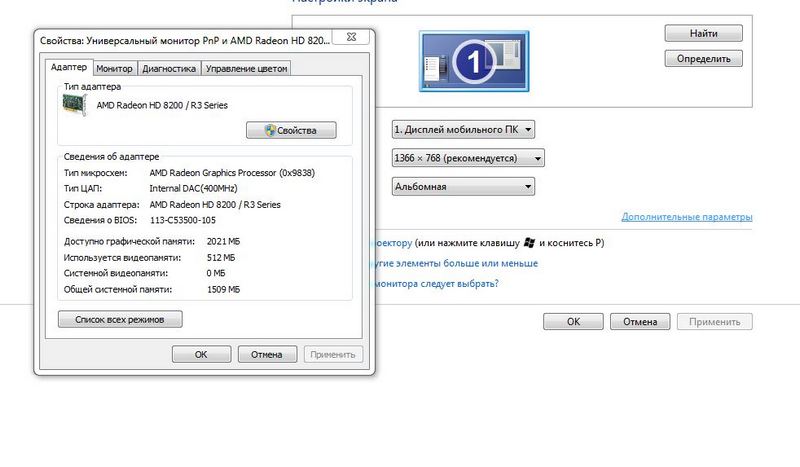Select the Адаптер tab

tap(69, 67)
